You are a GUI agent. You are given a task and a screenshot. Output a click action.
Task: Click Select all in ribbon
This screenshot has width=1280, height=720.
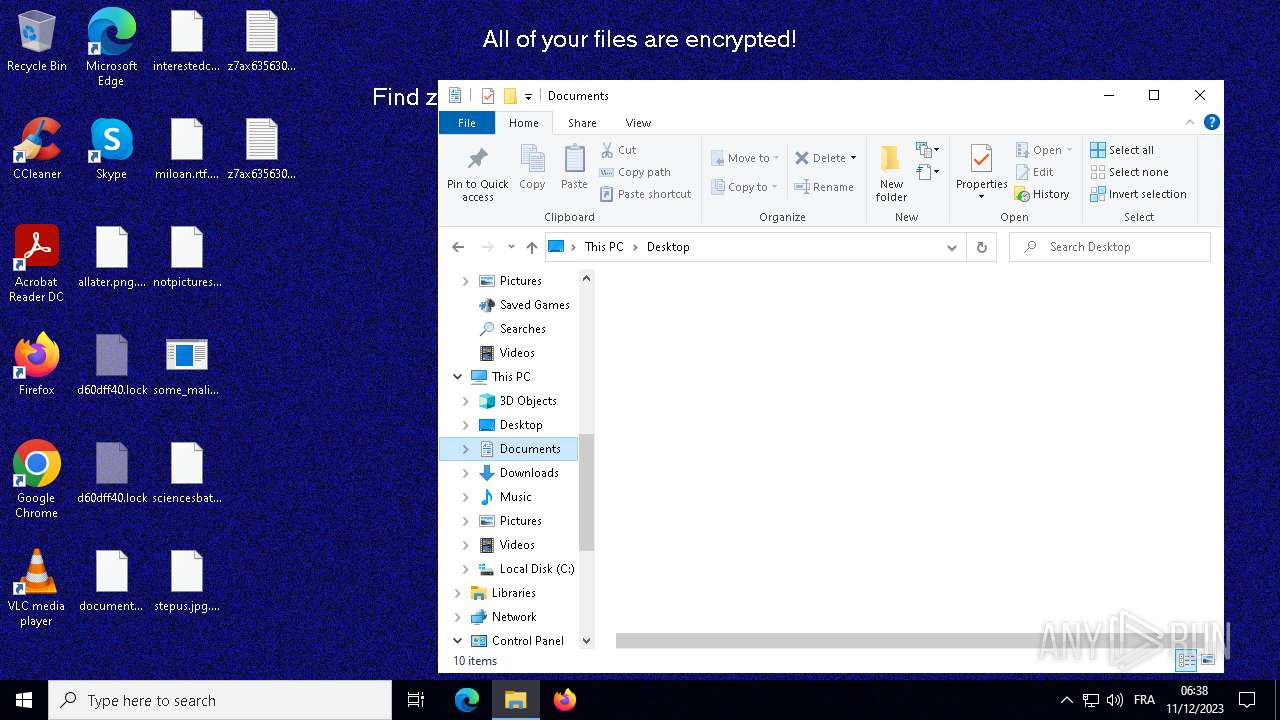1122,150
